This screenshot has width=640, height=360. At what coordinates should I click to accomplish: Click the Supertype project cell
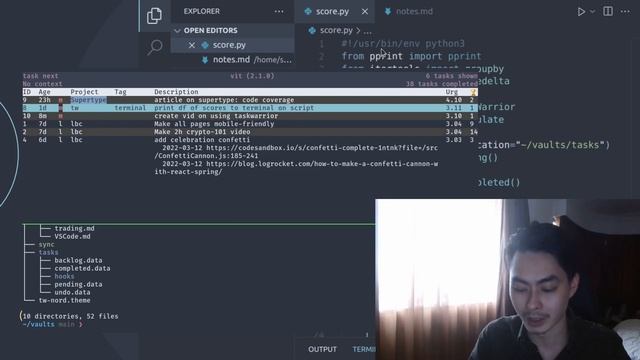(x=88, y=100)
